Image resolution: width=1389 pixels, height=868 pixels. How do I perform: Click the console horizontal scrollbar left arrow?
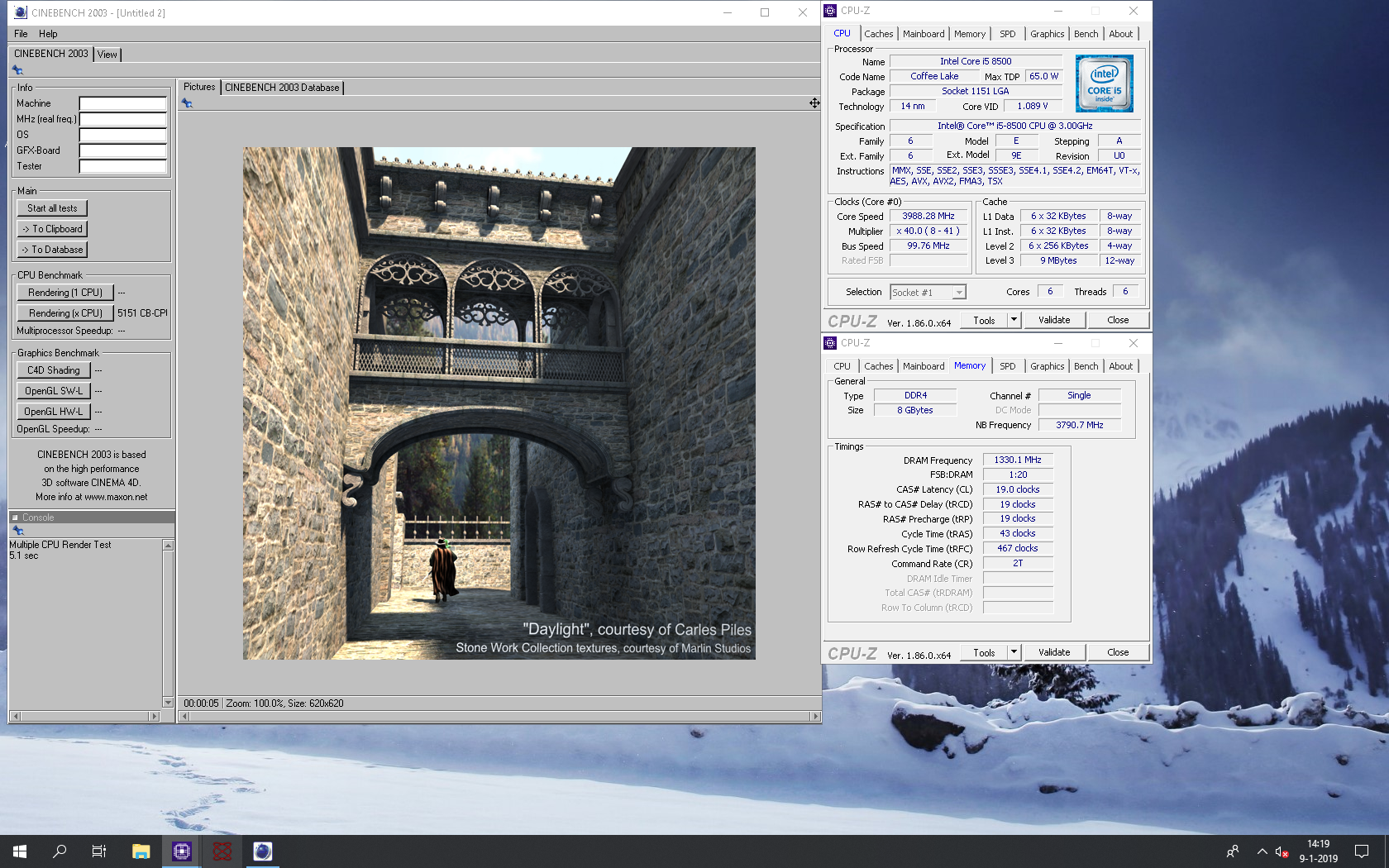click(x=15, y=717)
